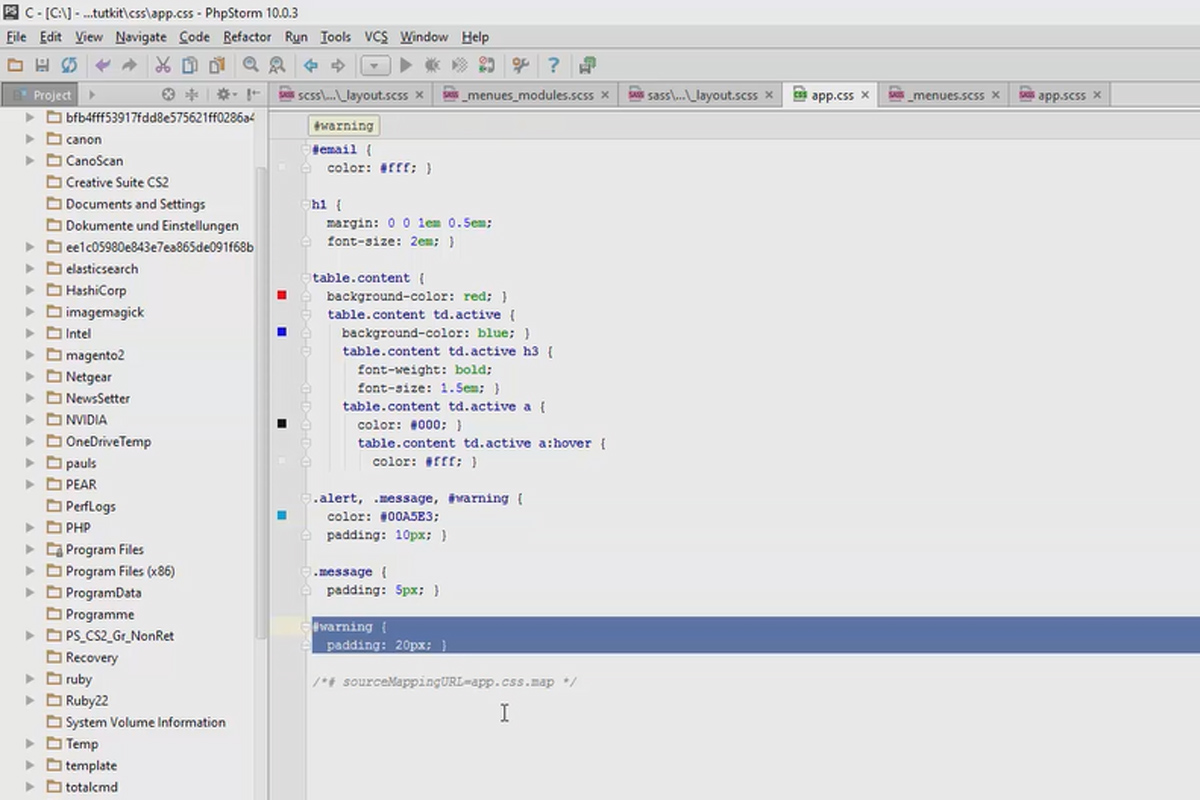Expand the ruby folder in the tree

tap(29, 678)
